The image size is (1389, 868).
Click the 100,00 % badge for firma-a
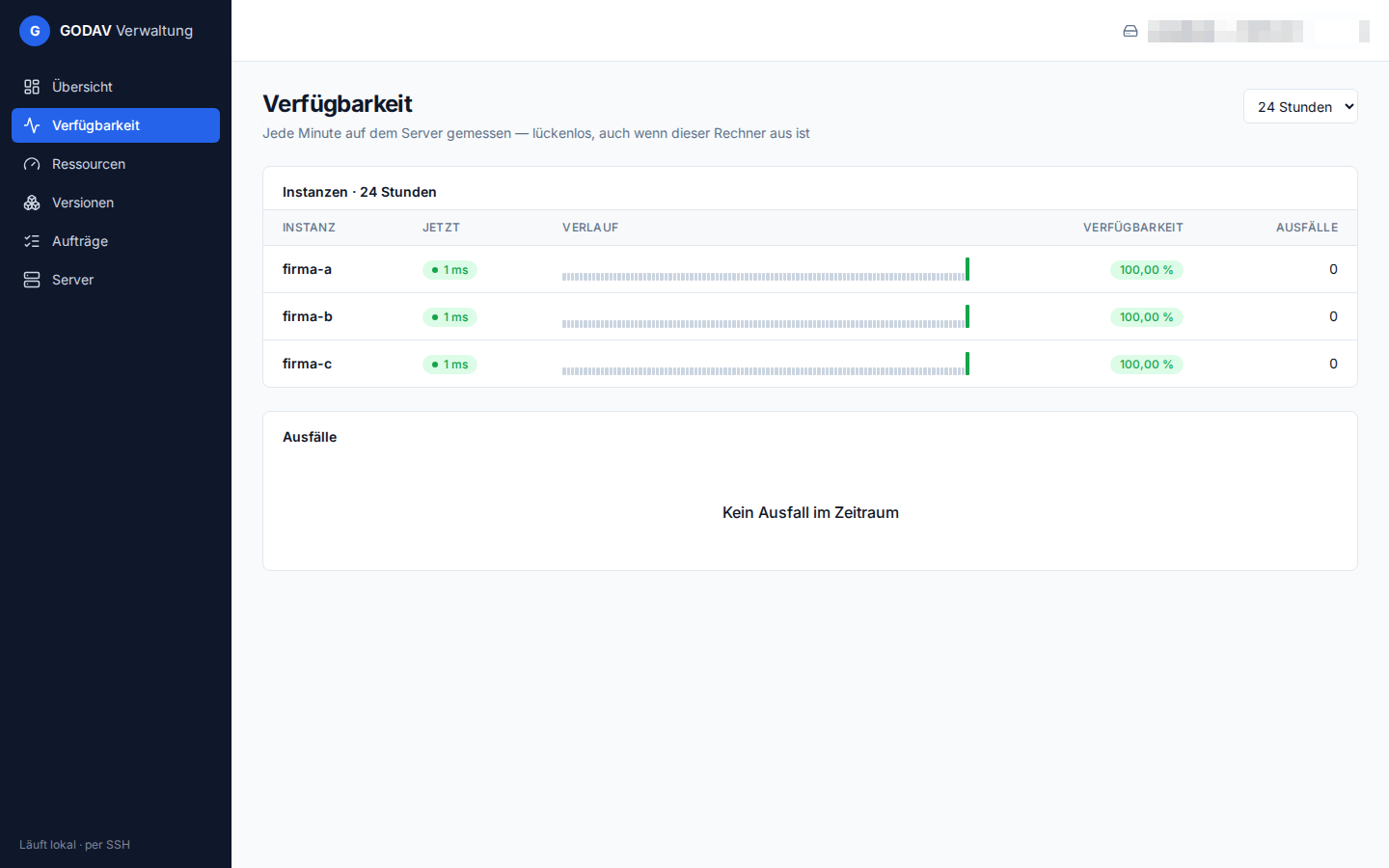click(1146, 270)
